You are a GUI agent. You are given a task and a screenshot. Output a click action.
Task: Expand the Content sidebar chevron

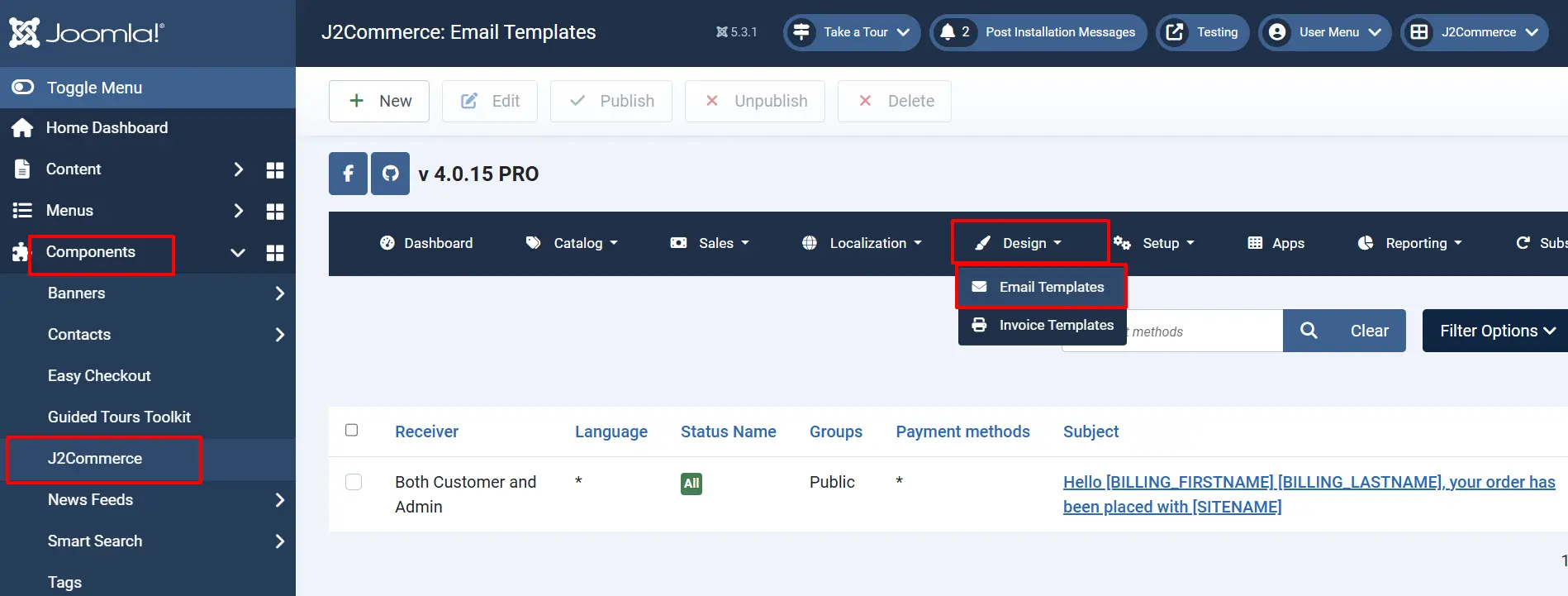tap(238, 169)
